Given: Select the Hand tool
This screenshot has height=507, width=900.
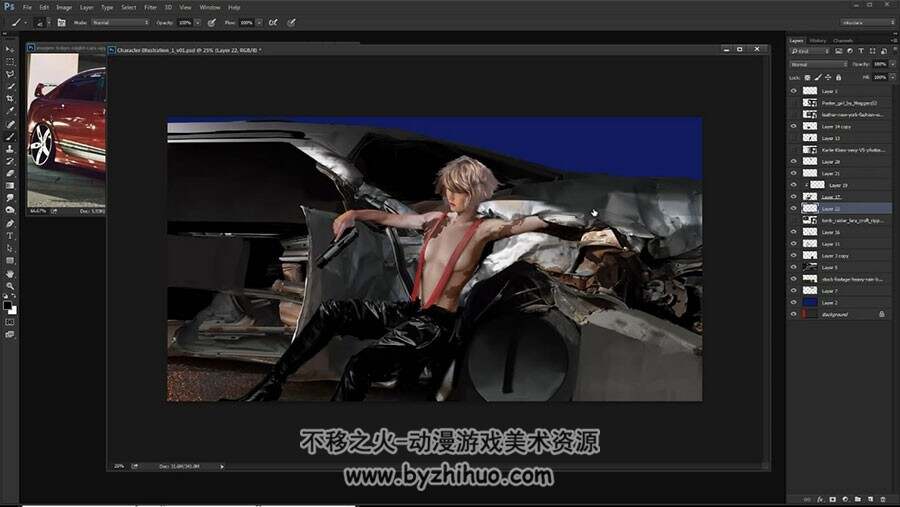Looking at the screenshot, I should click(x=10, y=273).
